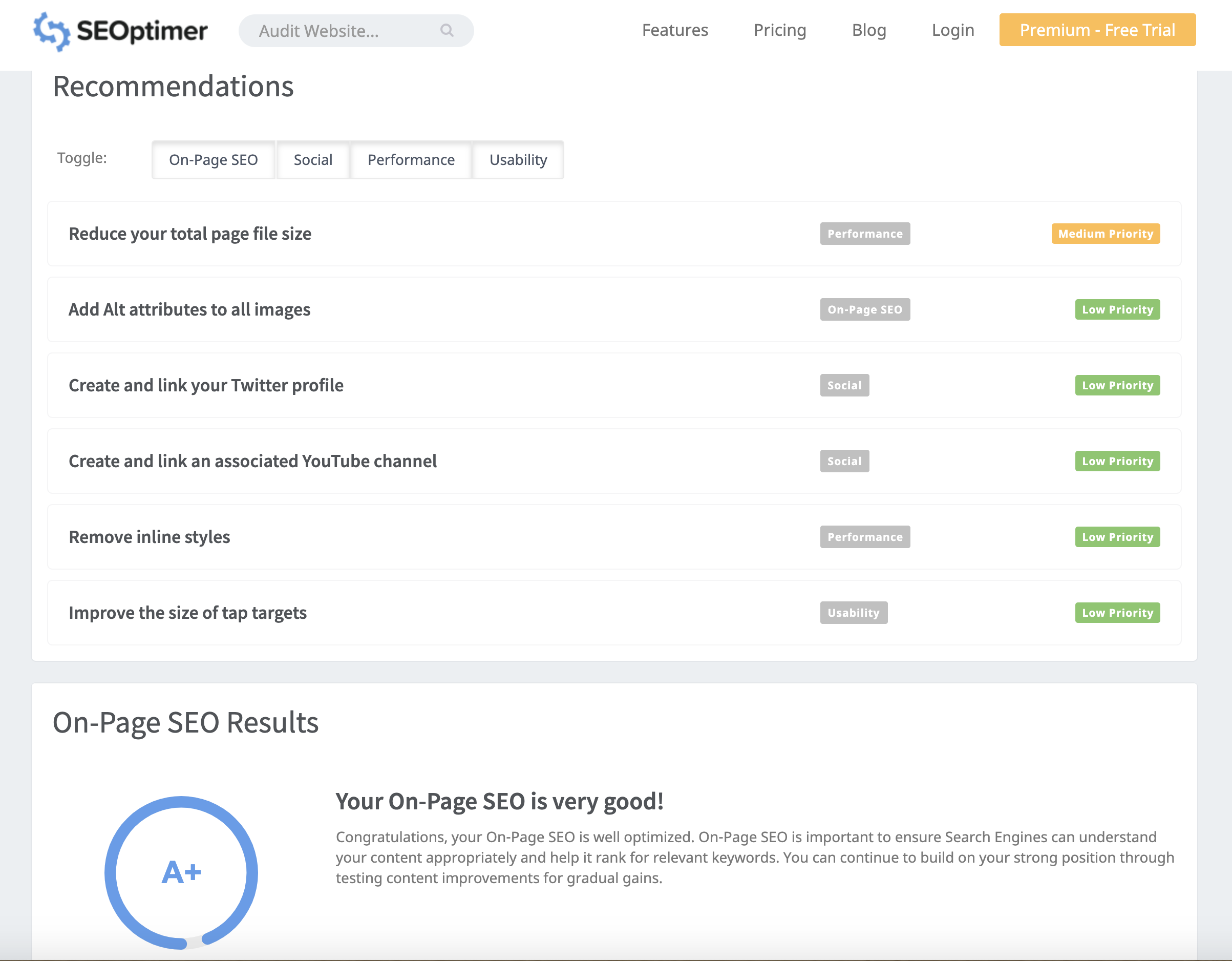Expand the YouTube channel recommendation
This screenshot has height=961, width=1232.
tap(253, 461)
